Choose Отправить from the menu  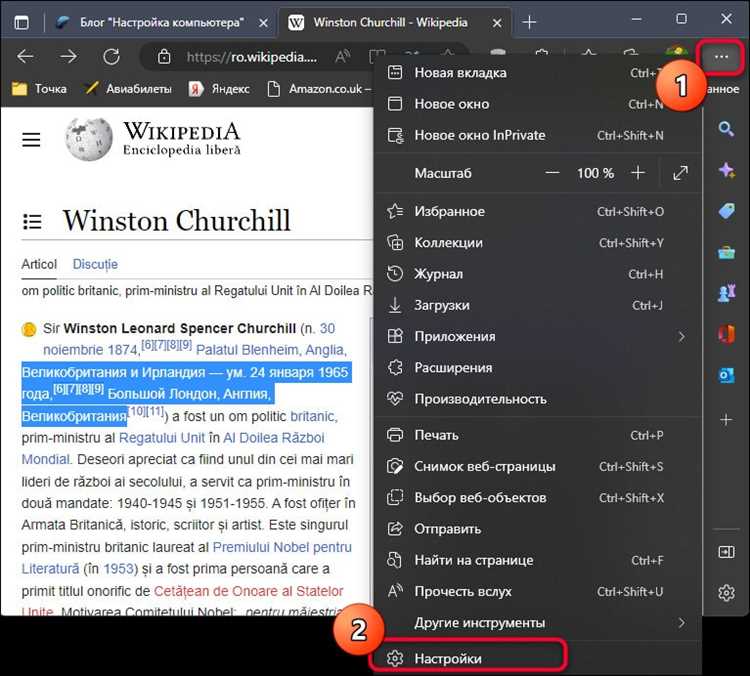pyautogui.click(x=538, y=529)
